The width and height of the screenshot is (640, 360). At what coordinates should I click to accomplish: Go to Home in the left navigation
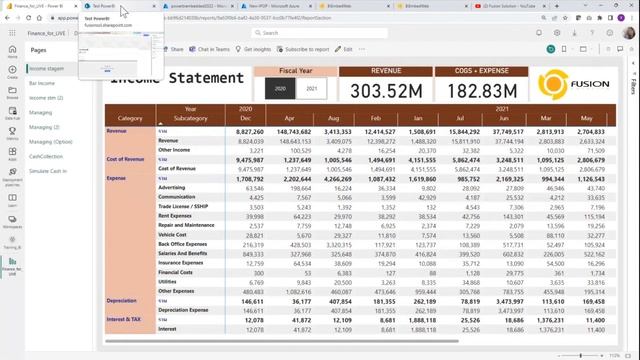click(x=12, y=51)
